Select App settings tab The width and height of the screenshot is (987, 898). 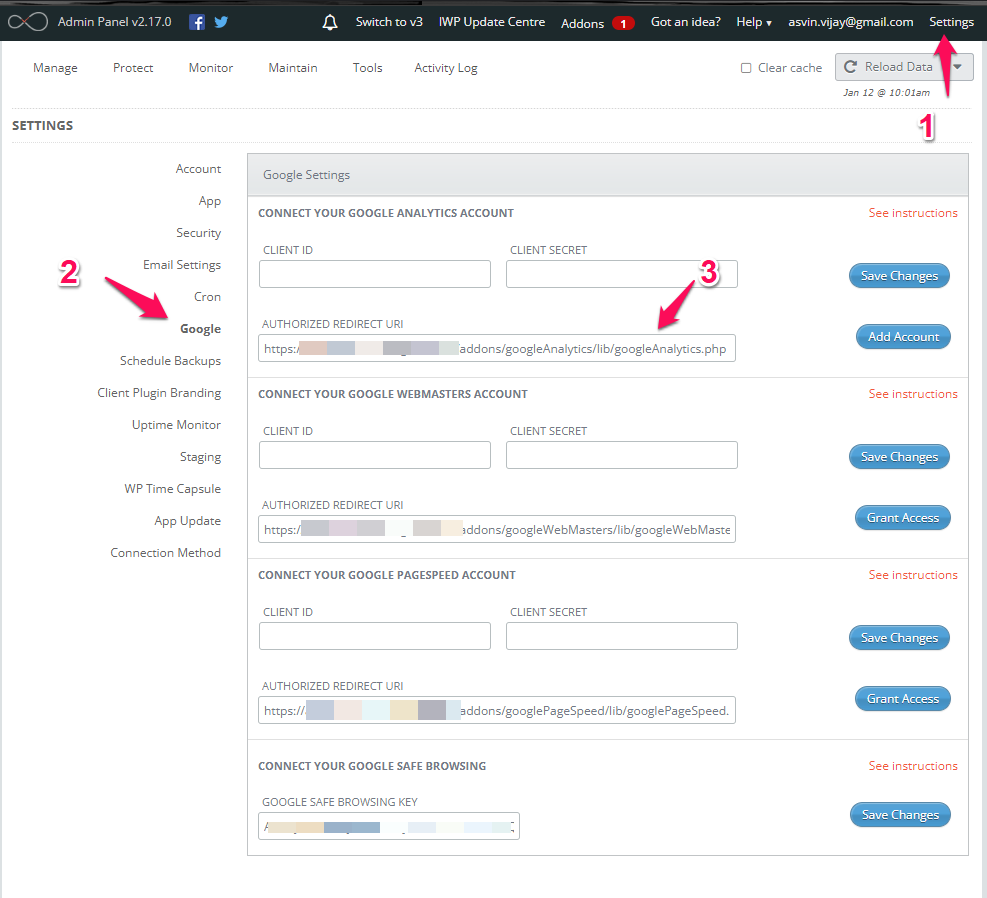(x=210, y=201)
